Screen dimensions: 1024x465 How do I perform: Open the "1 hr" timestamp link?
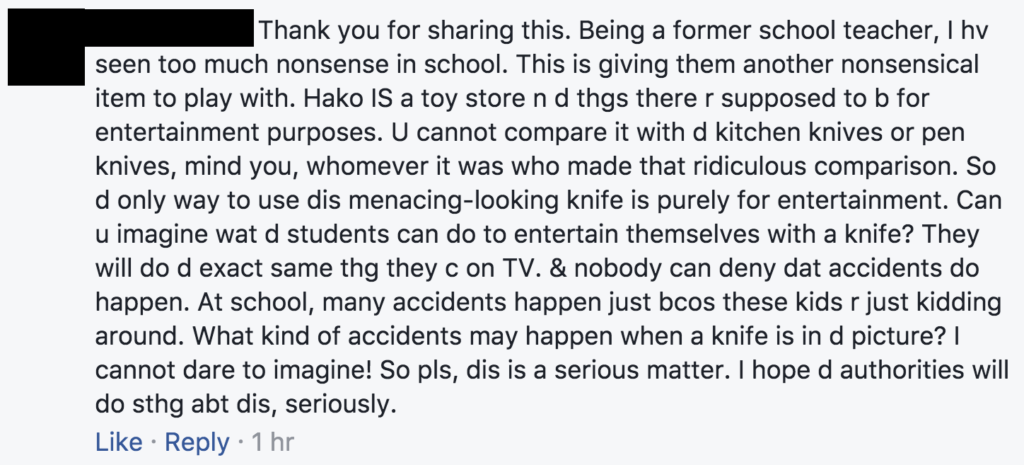(272, 442)
